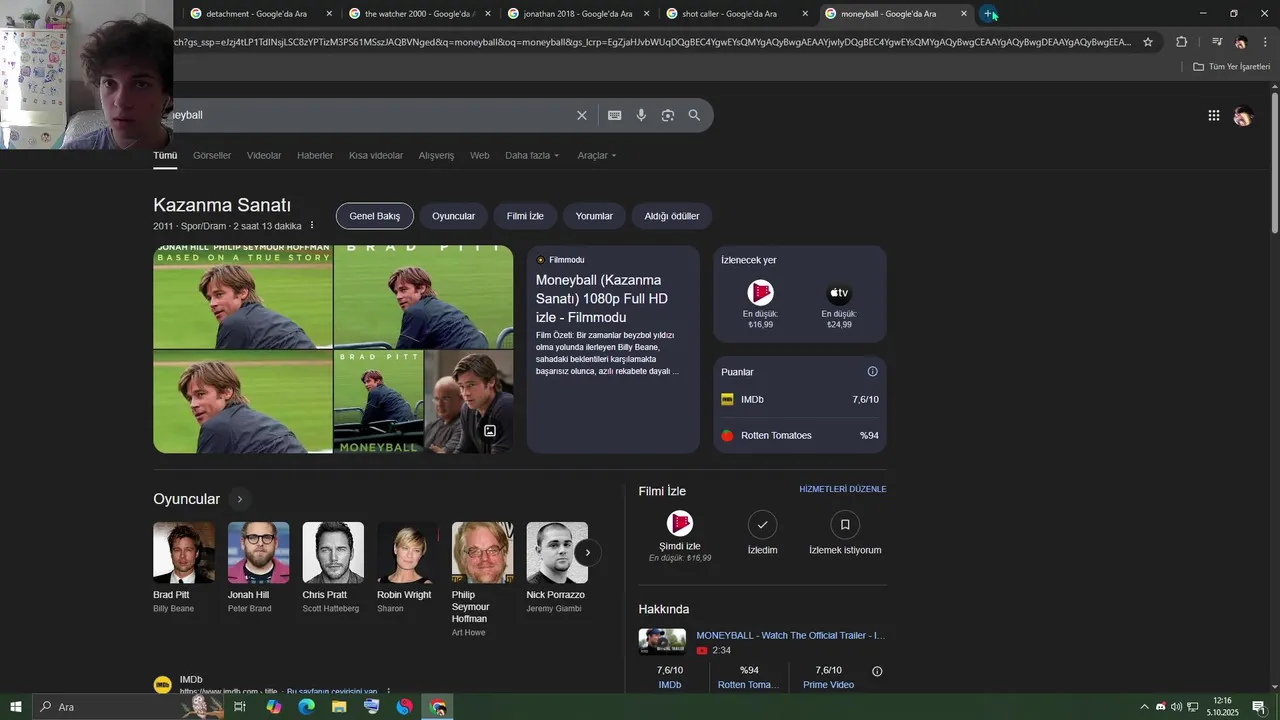Expand the Daha fazla dropdown
This screenshot has height=720, width=1280.
click(532, 155)
